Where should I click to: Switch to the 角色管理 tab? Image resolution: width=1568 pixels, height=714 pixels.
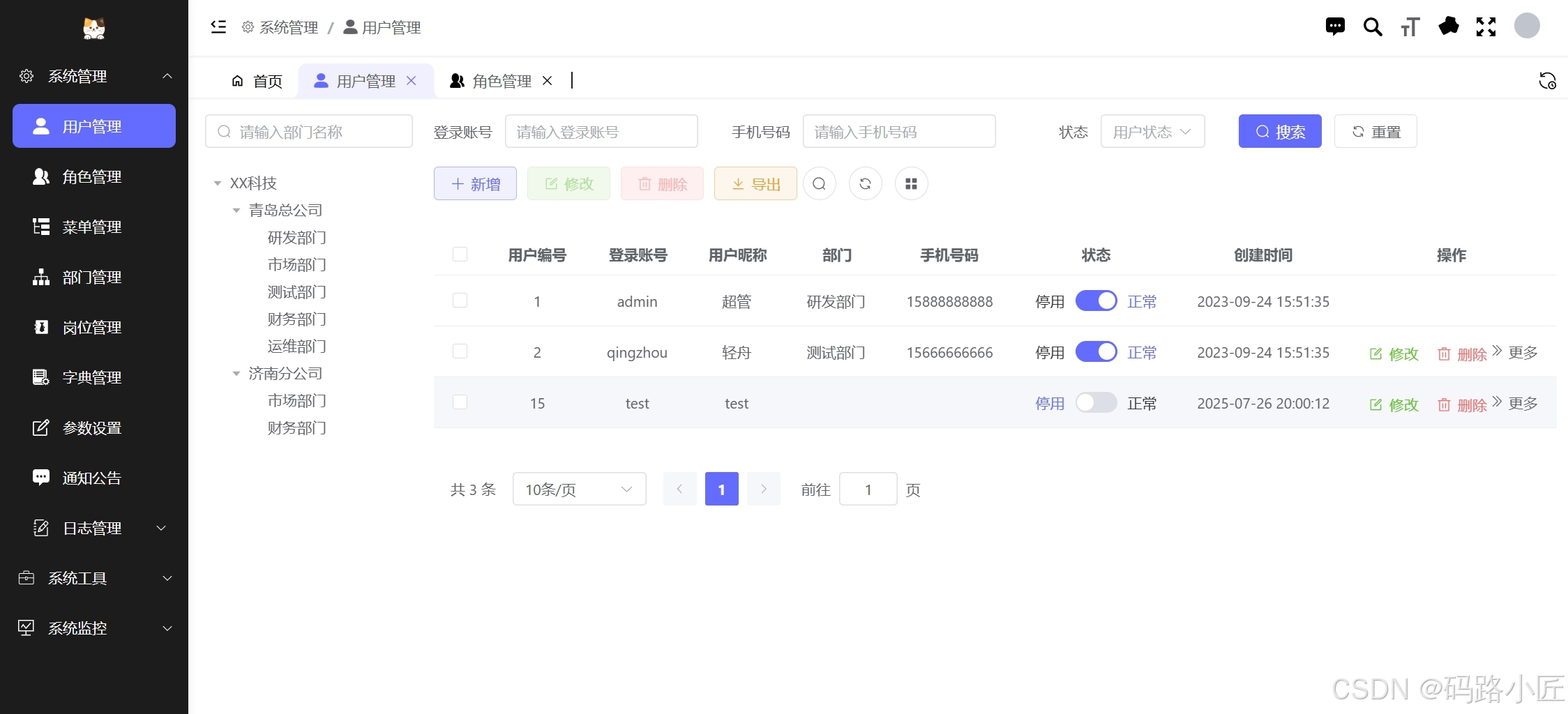click(501, 80)
